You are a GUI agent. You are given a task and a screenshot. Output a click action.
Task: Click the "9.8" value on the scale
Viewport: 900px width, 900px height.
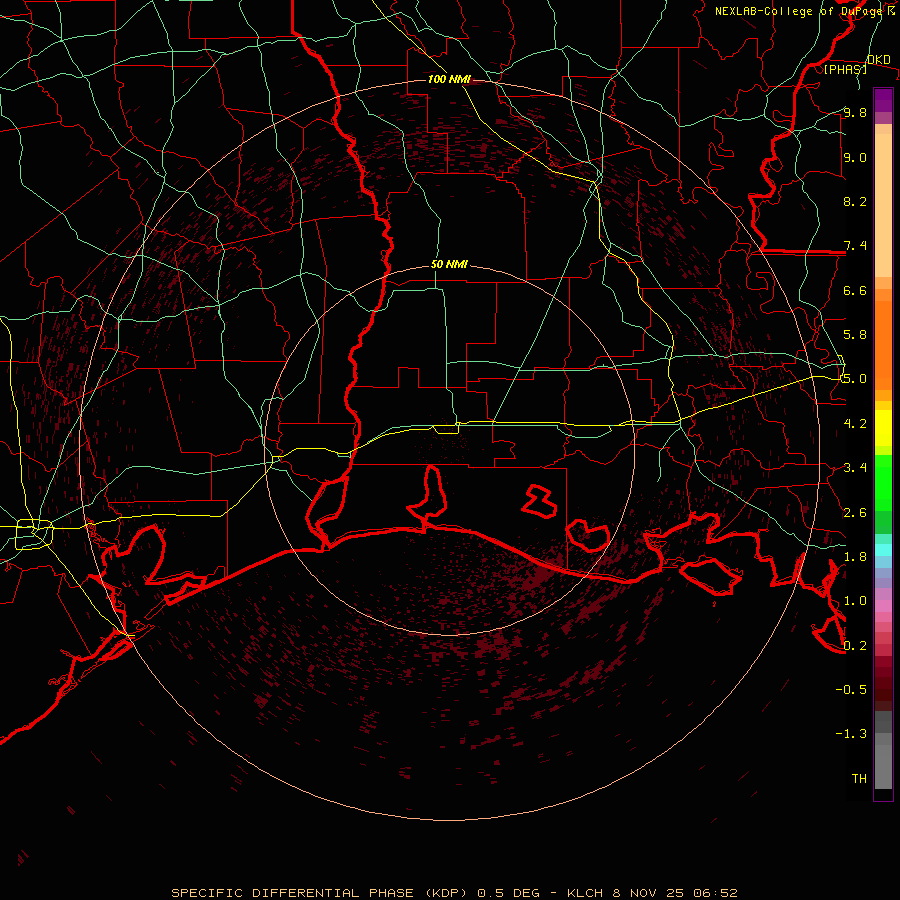click(x=855, y=112)
